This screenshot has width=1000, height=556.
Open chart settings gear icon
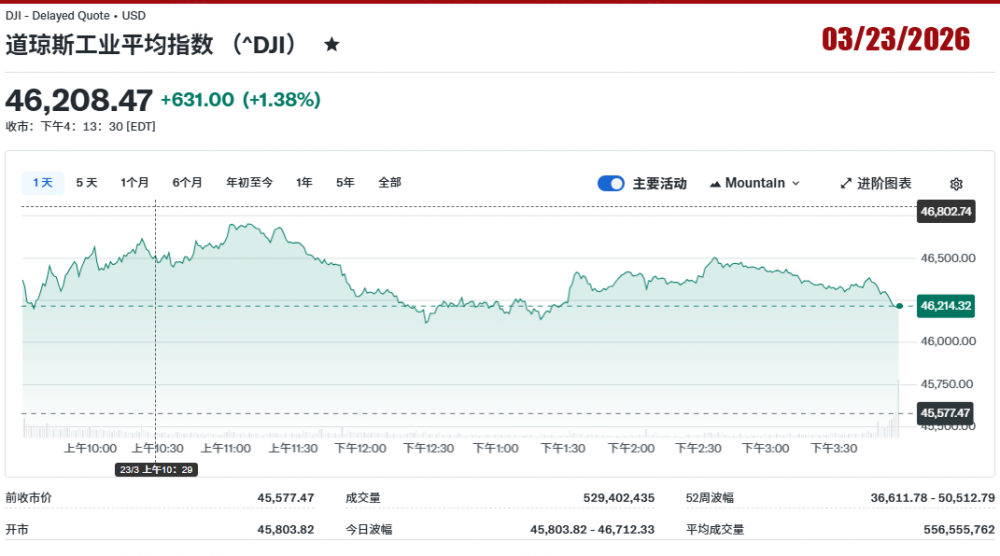click(956, 184)
